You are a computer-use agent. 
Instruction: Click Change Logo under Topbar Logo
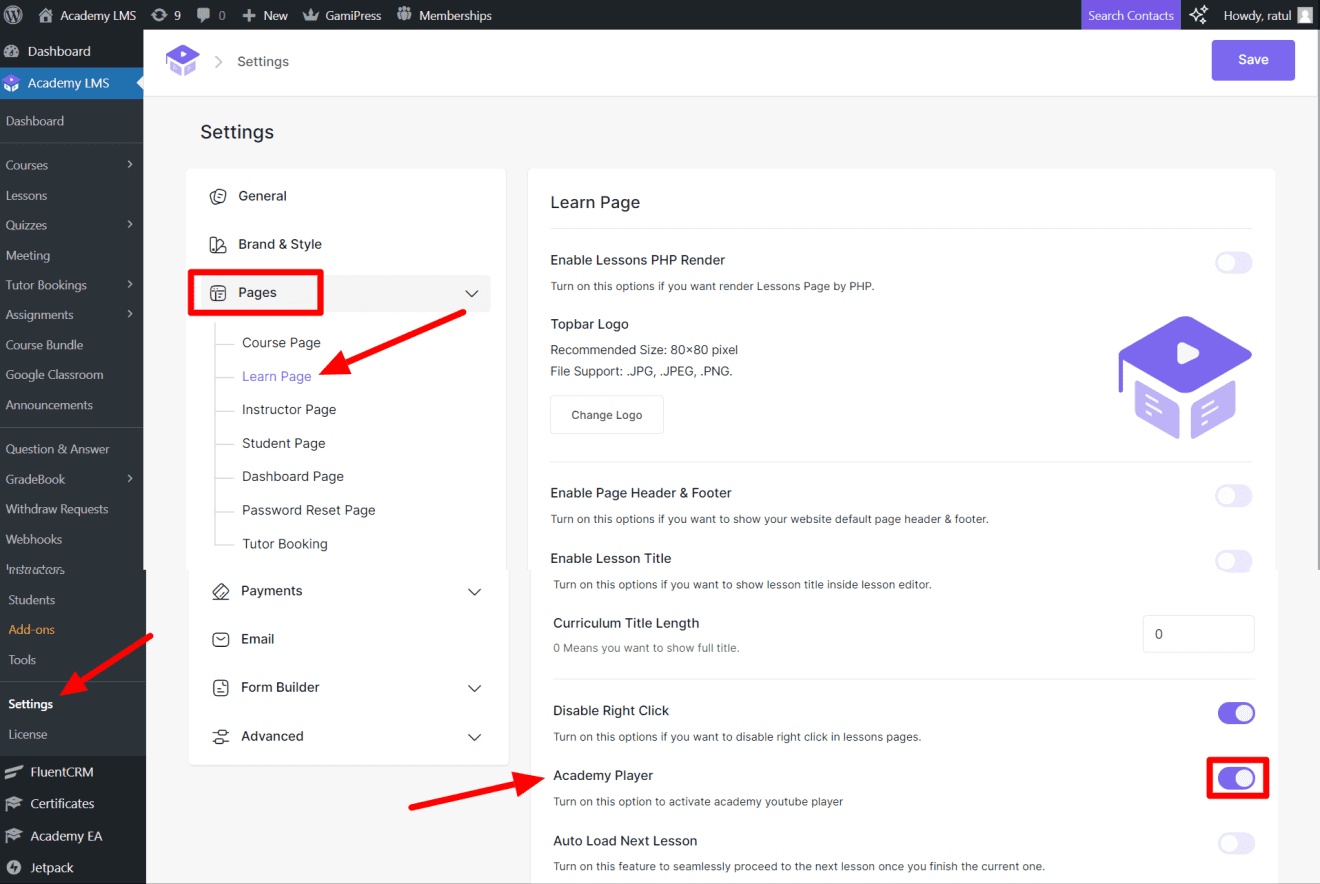[606, 414]
